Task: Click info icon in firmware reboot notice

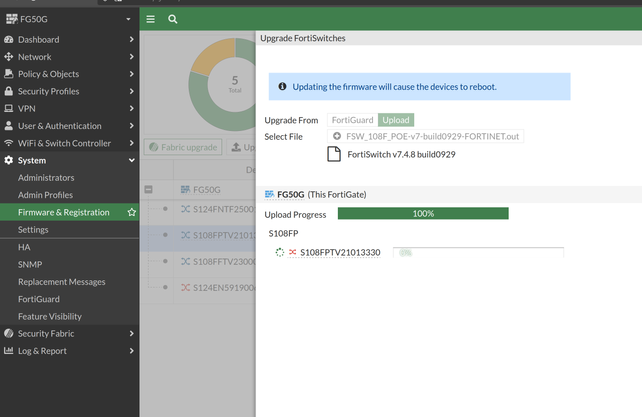Action: 282,86
